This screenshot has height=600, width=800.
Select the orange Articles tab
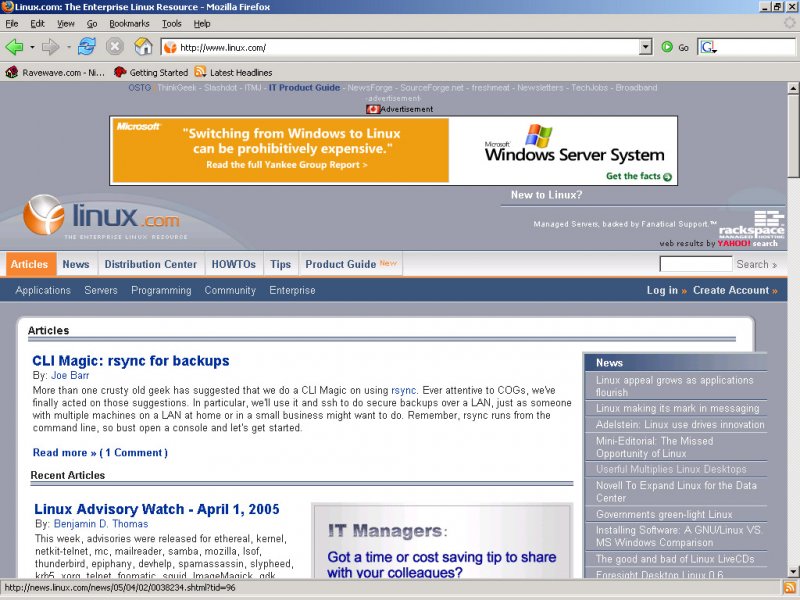(29, 264)
